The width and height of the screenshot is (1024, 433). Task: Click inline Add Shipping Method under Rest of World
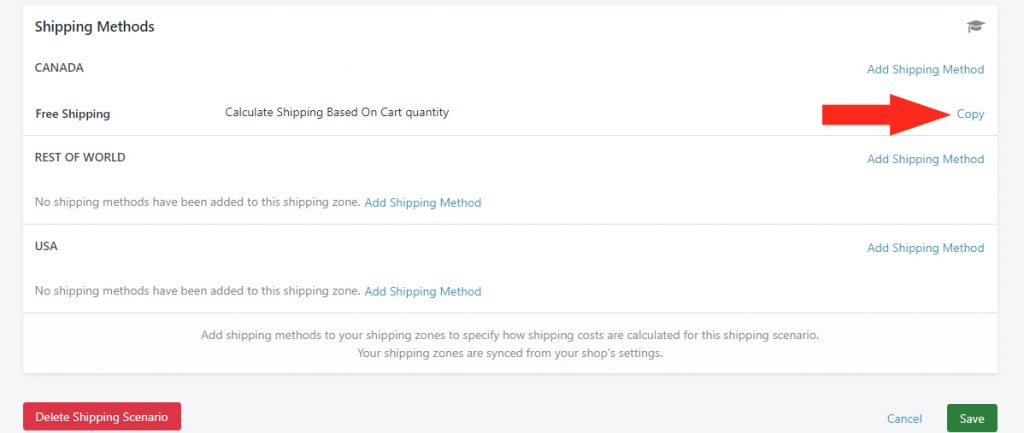tap(422, 203)
